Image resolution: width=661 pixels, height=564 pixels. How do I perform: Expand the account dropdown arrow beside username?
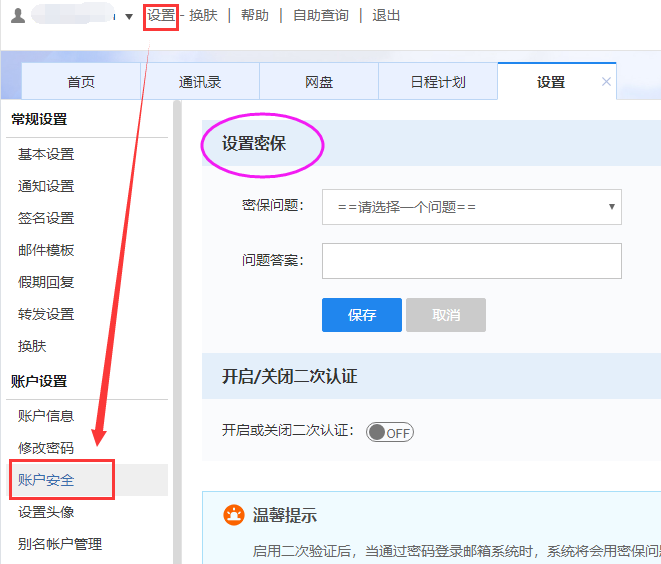[x=129, y=17]
